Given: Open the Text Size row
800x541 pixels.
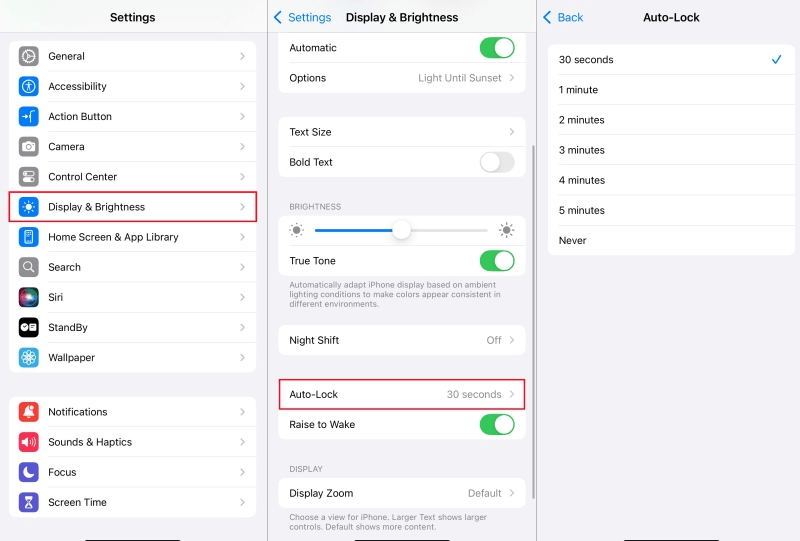Looking at the screenshot, I should tap(401, 132).
